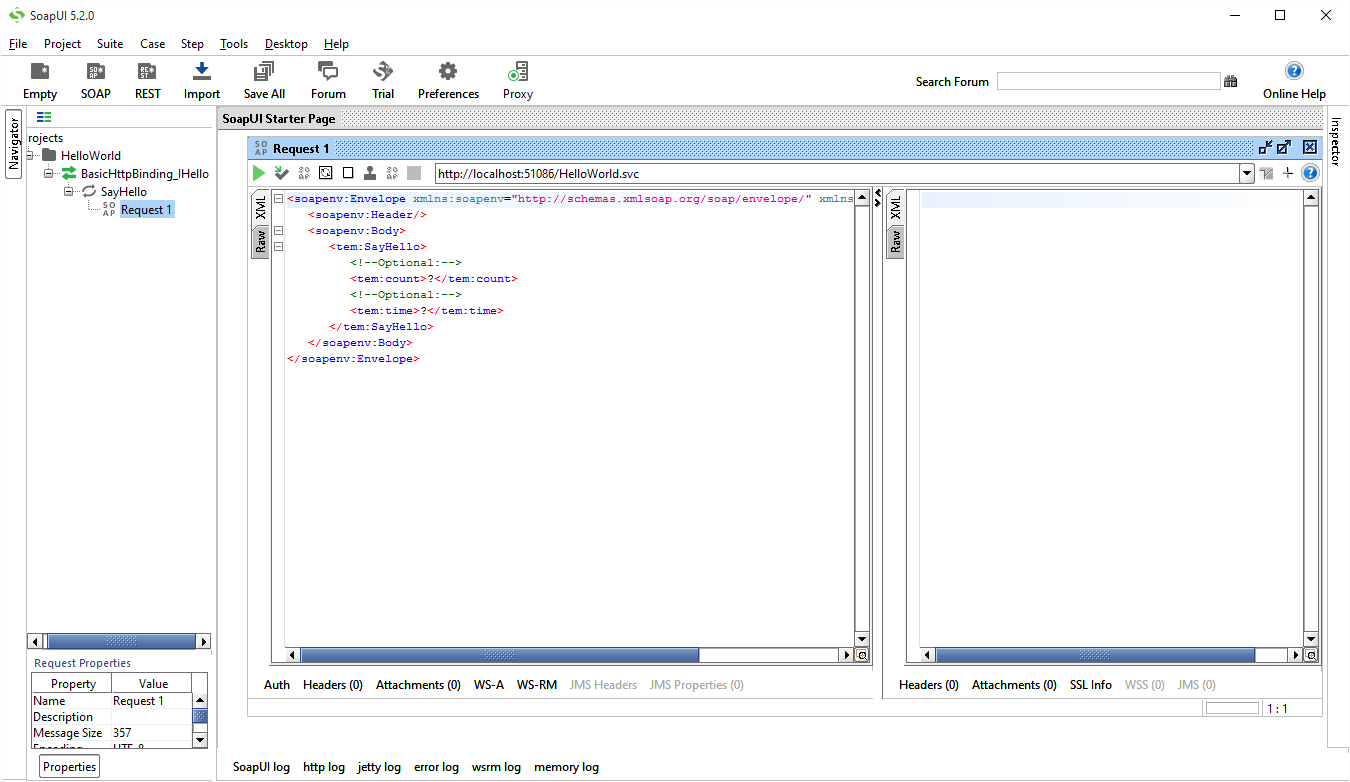Click the HelloWorld project folder icon

pyautogui.click(x=49, y=155)
